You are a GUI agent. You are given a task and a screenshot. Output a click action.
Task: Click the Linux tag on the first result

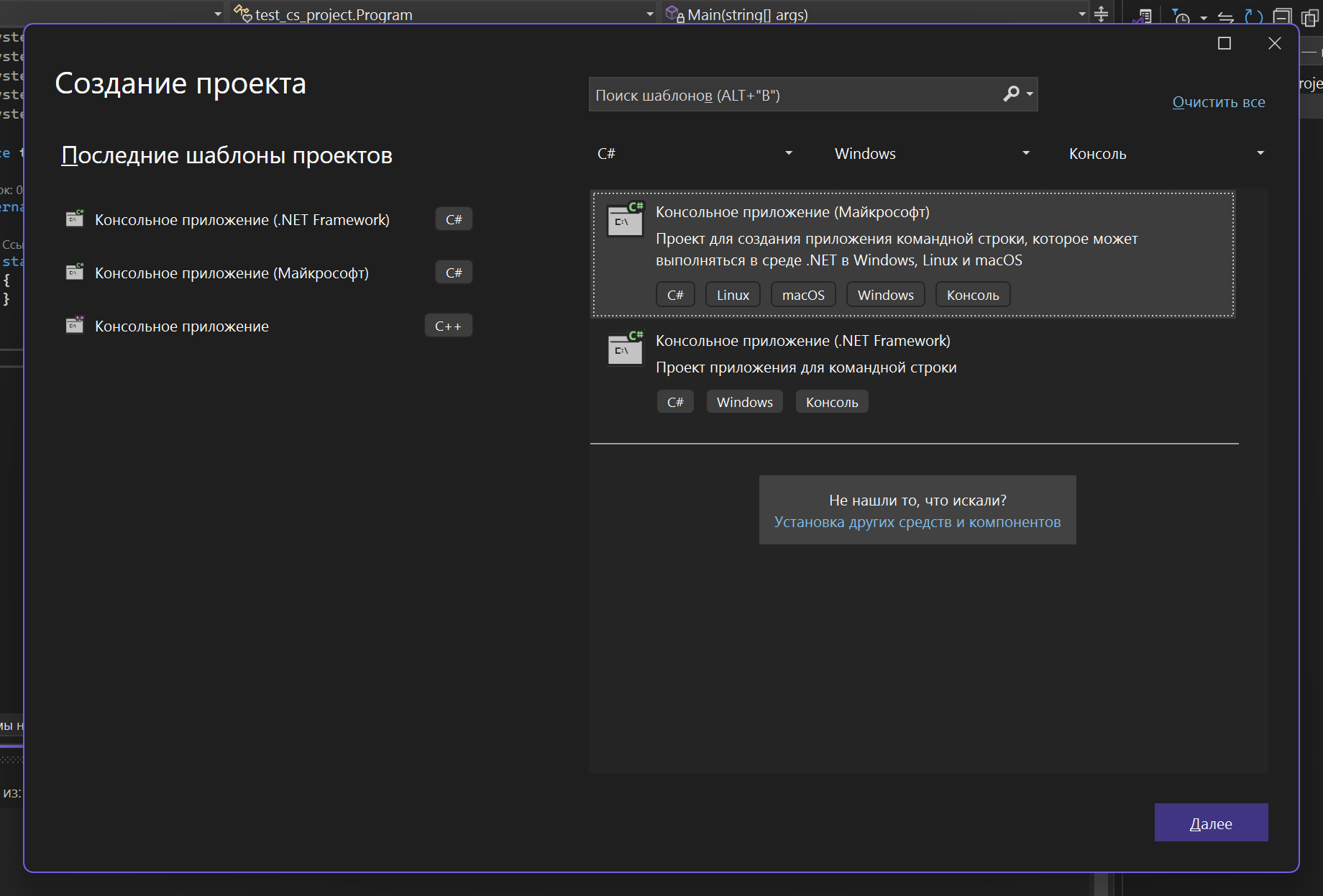click(733, 295)
